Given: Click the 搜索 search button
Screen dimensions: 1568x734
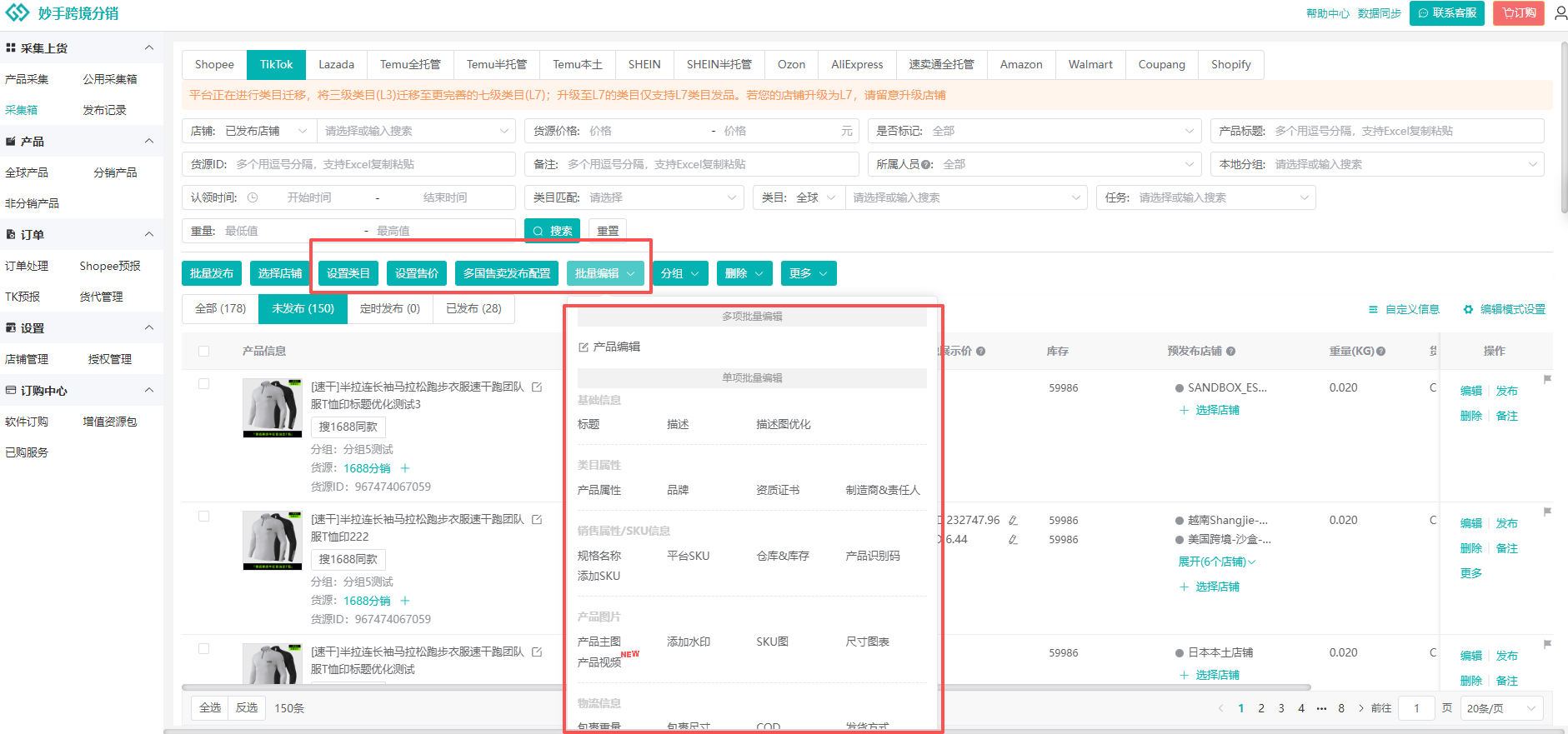Looking at the screenshot, I should pyautogui.click(x=552, y=231).
